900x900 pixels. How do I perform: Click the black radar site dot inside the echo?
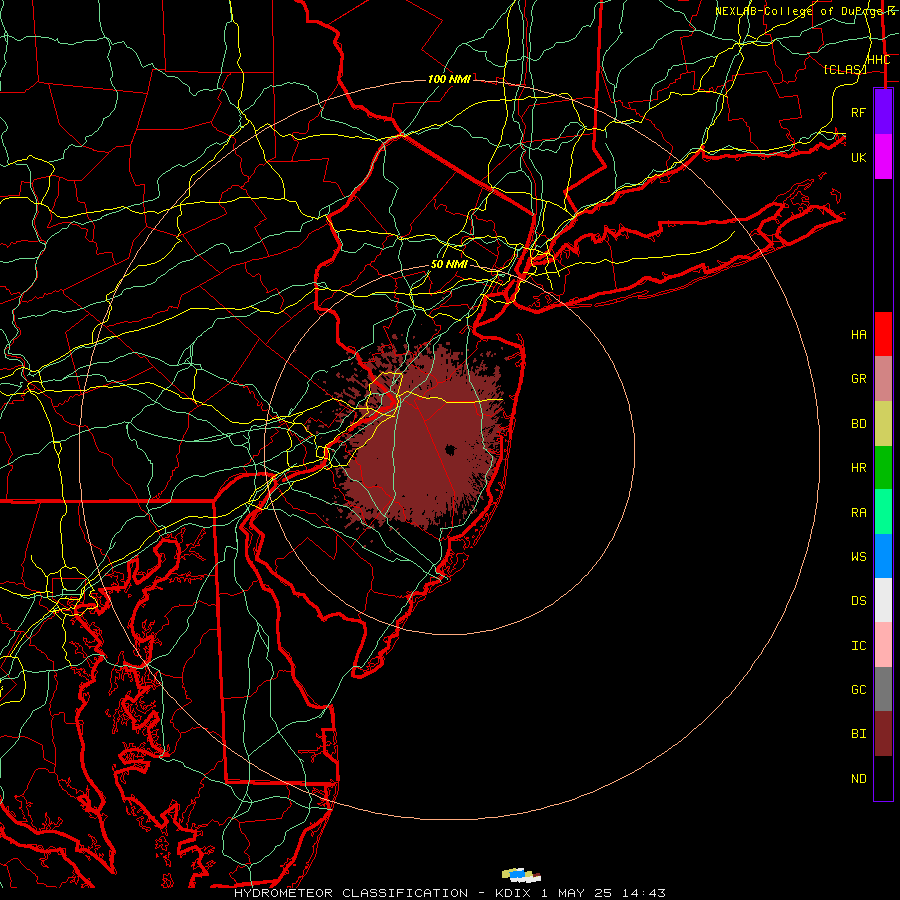pos(449,450)
